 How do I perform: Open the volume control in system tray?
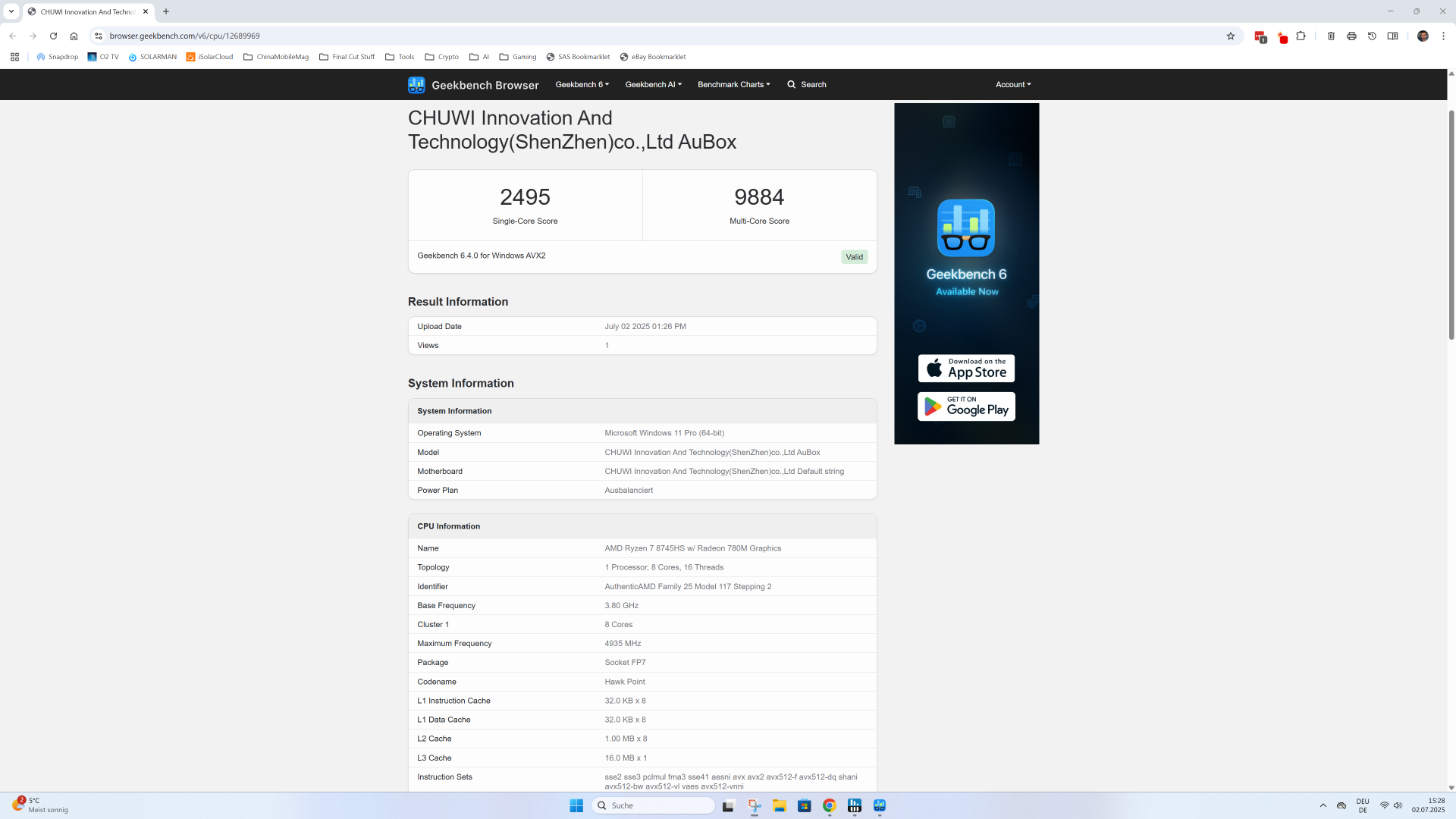pyautogui.click(x=1398, y=805)
